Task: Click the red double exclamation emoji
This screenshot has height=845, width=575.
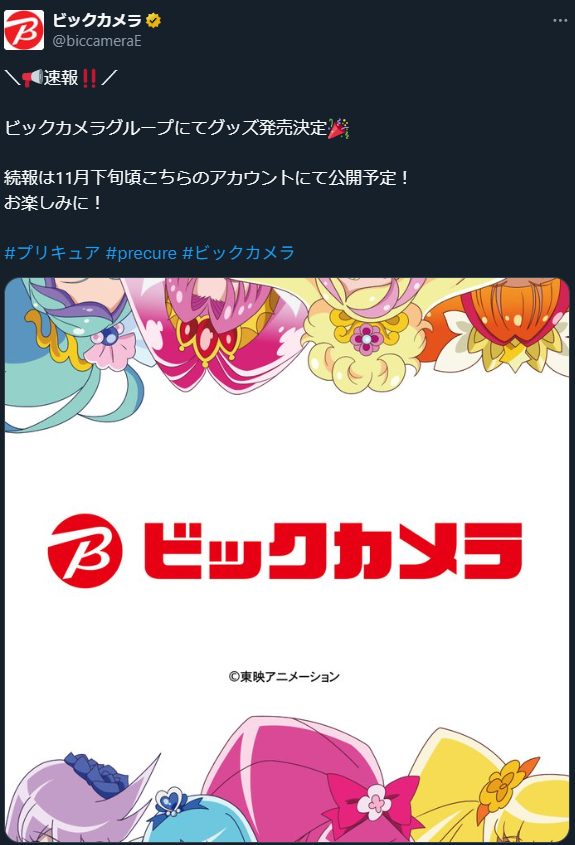Action: click(x=88, y=78)
